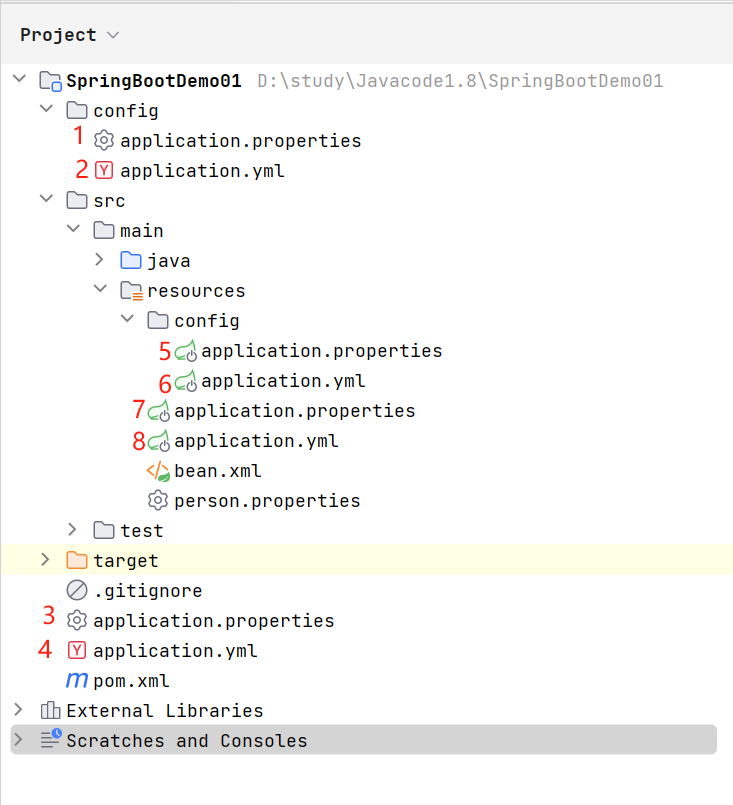Select the test folder name
This screenshot has height=805, width=733.
[x=142, y=531]
